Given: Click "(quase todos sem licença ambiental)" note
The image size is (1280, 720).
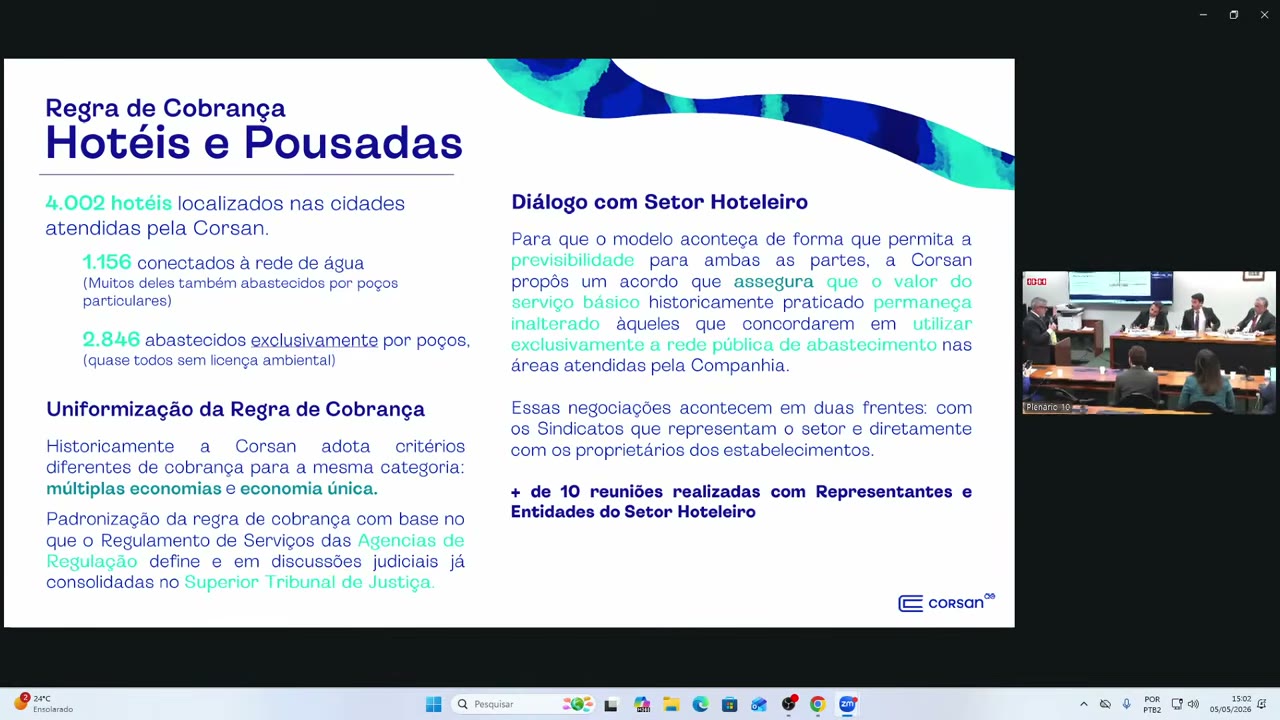Looking at the screenshot, I should 209,360.
